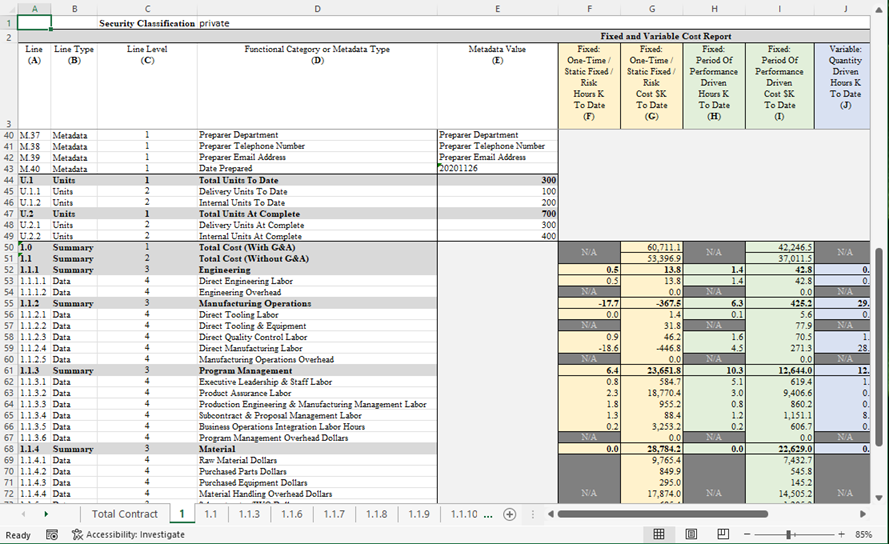Image resolution: width=889 pixels, height=544 pixels.
Task: Click the 'M.37' line cell
Action: click(34, 135)
